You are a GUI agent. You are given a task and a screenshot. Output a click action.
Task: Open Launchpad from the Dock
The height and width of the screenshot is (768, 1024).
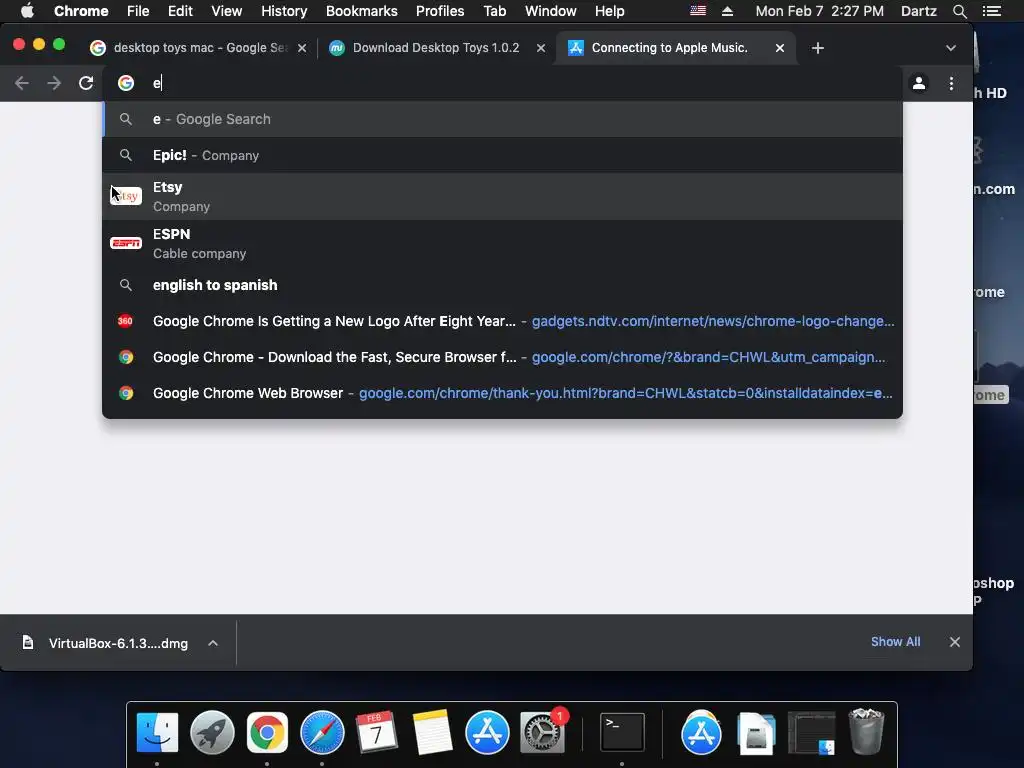(212, 733)
